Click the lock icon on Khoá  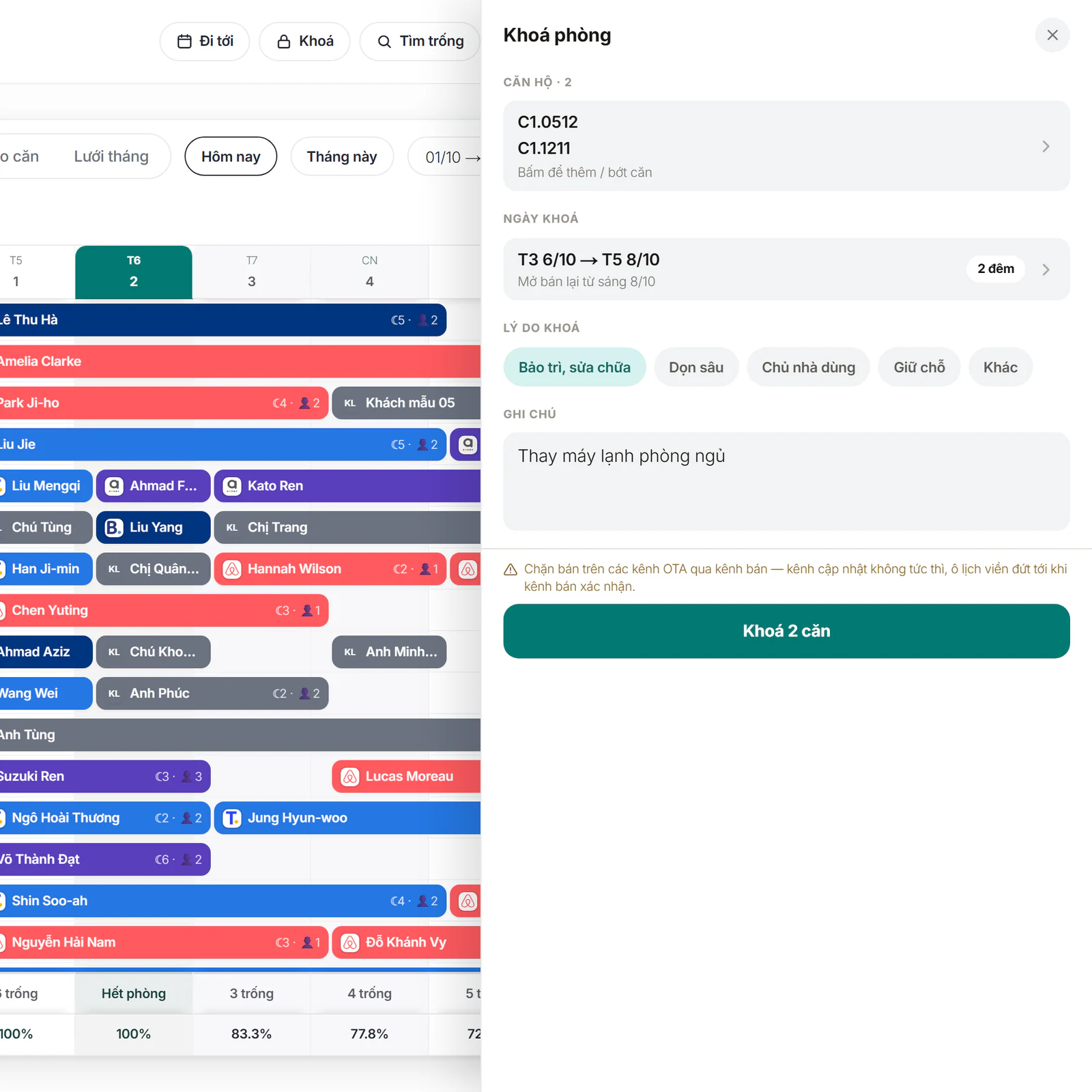pyautogui.click(x=284, y=42)
